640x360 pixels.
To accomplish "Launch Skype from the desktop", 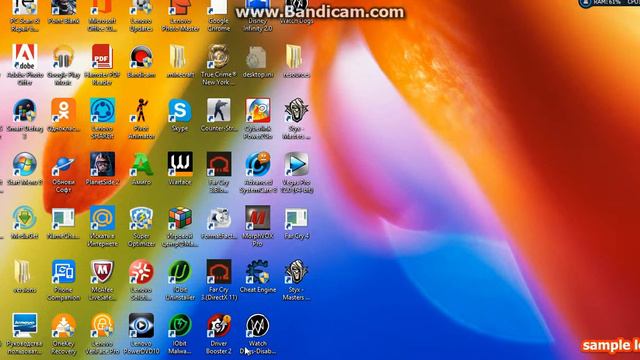I will tap(180, 115).
